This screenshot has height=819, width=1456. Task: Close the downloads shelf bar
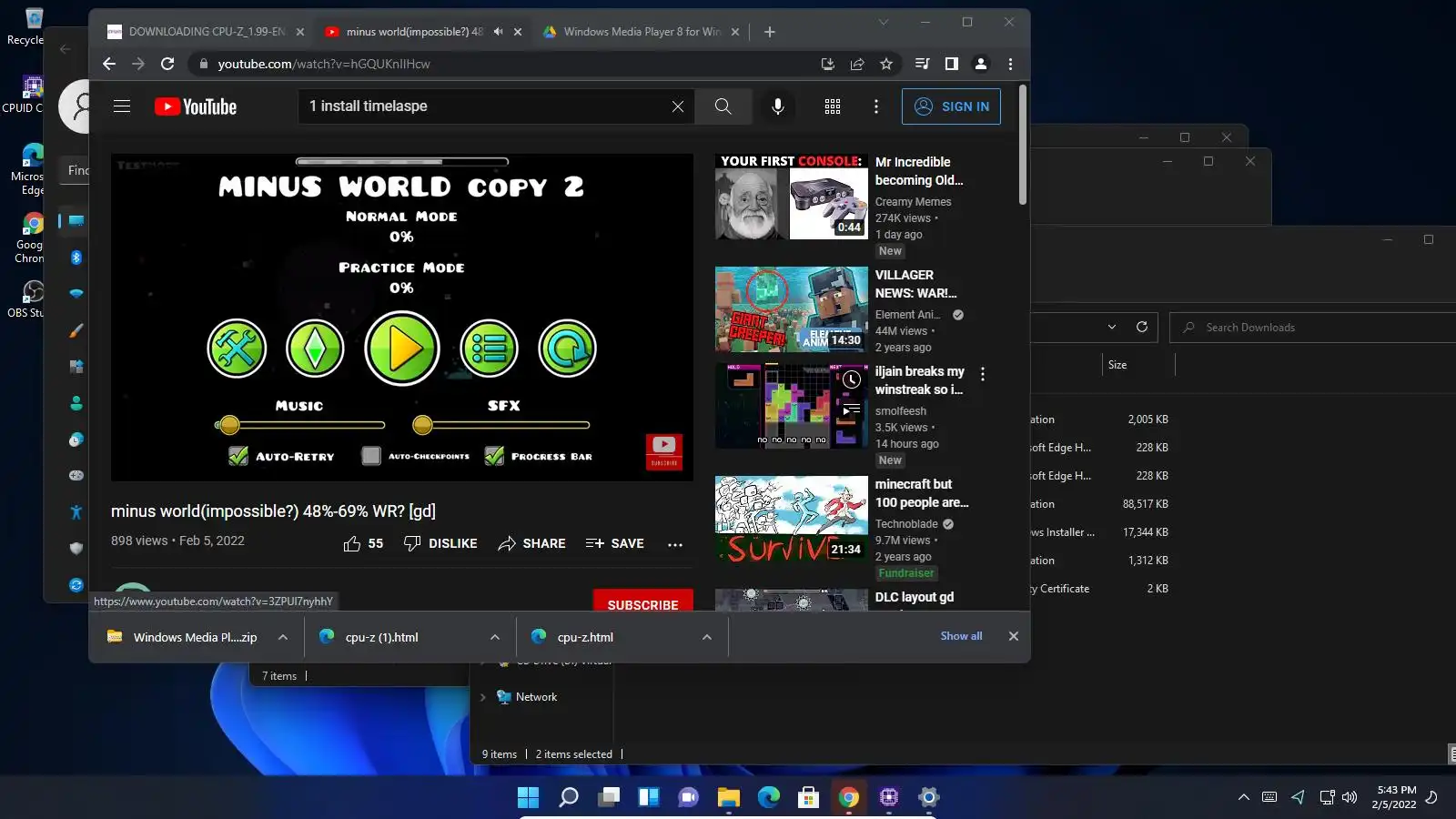[x=1013, y=636]
